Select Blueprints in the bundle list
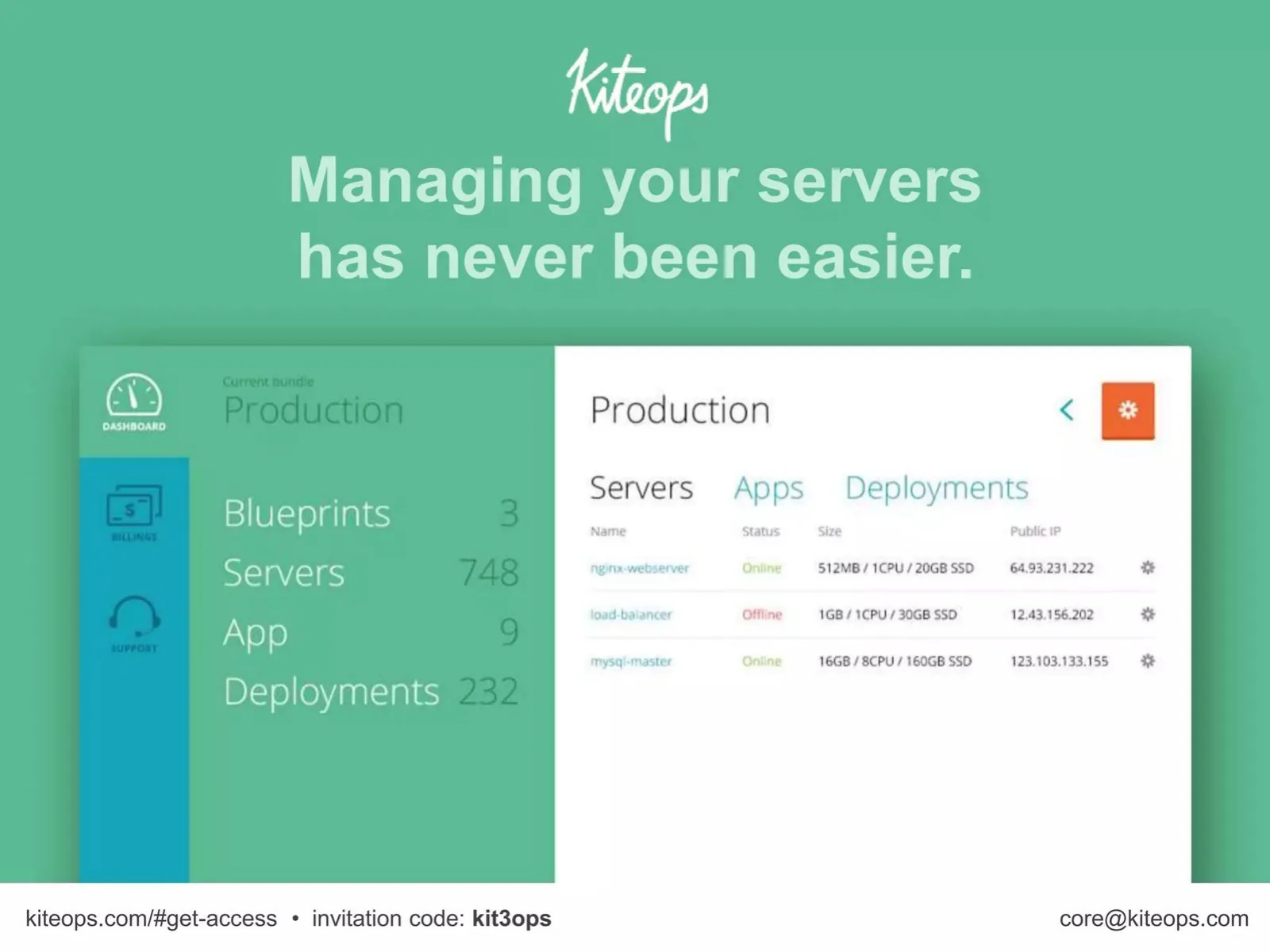Screen dimensions: 1270x952 click(371, 513)
